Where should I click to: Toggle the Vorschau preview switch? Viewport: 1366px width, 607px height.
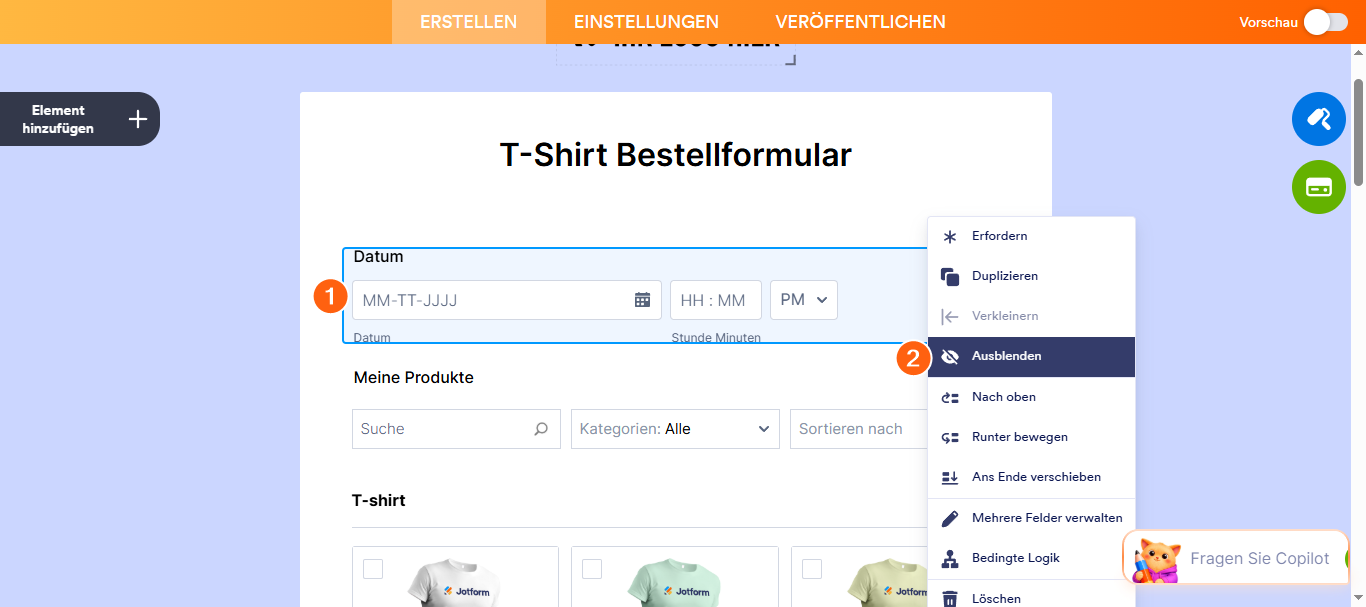pyautogui.click(x=1326, y=22)
